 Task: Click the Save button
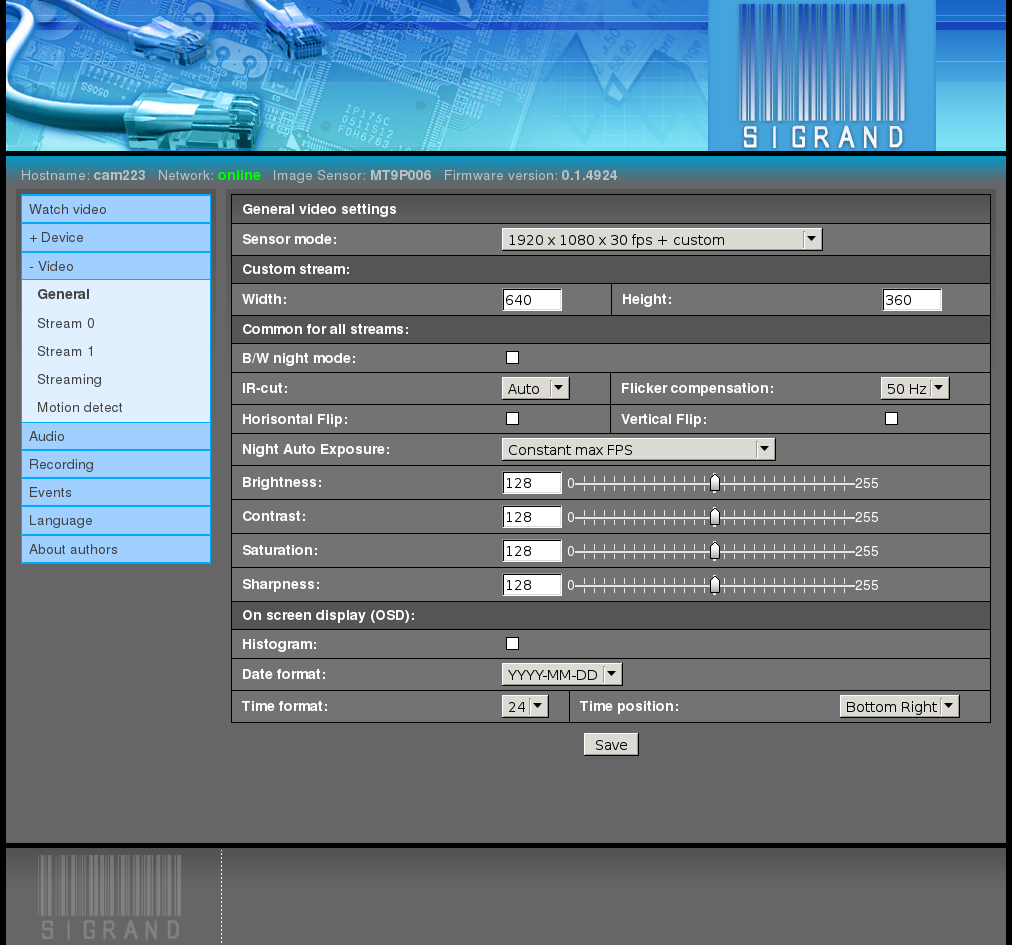coord(611,745)
